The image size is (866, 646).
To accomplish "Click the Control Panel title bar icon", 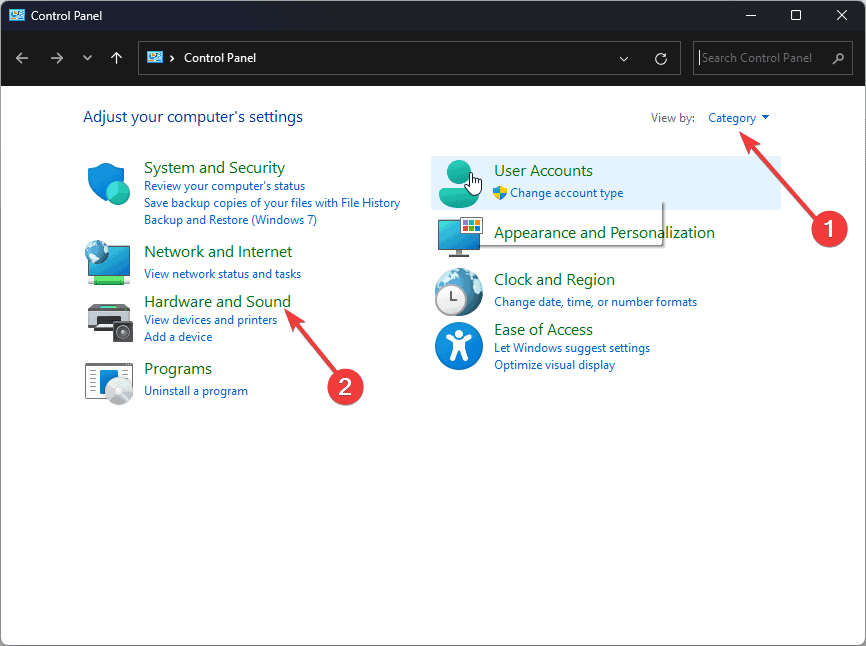I will 17,15.
